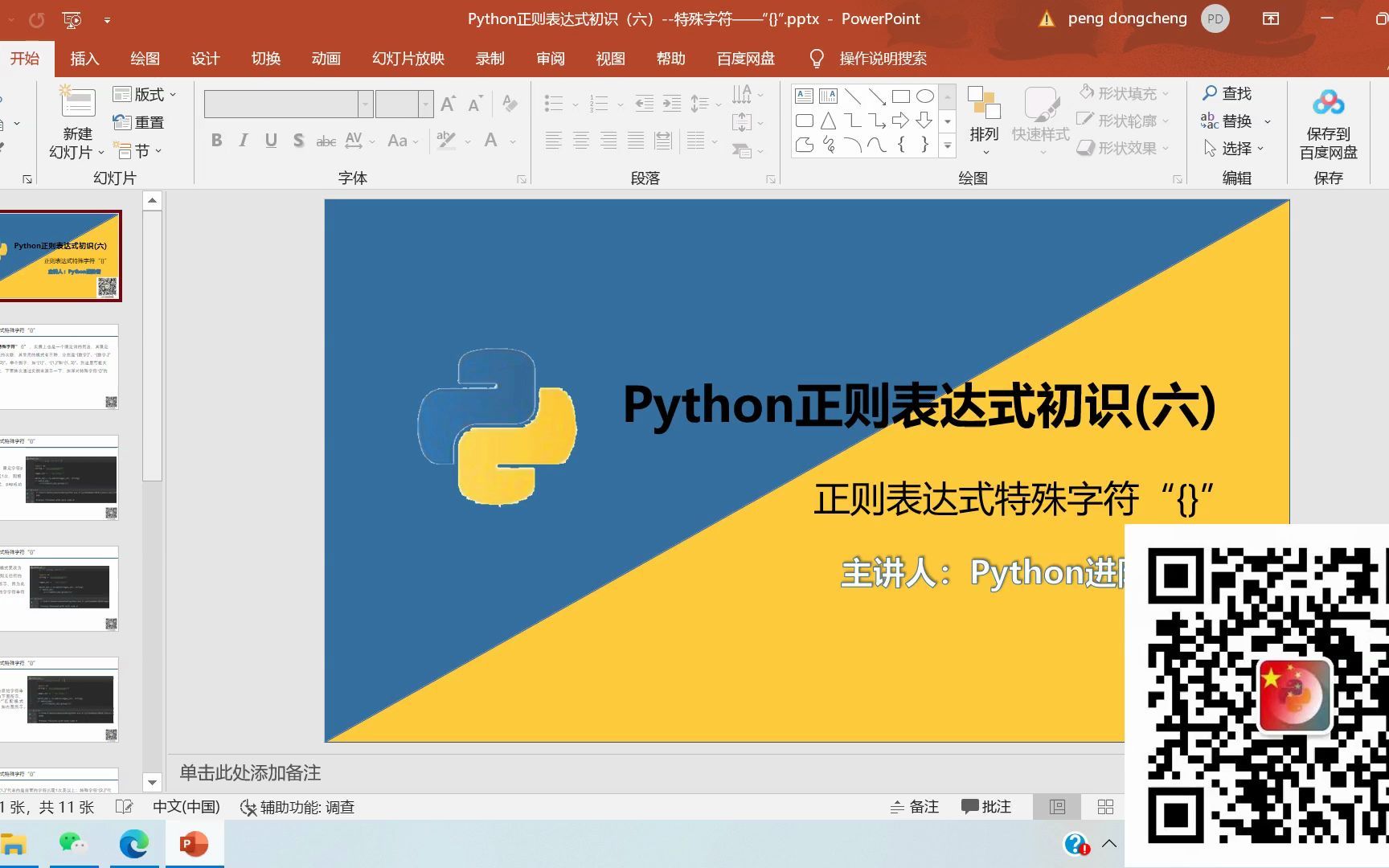Click the Justify paragraph icon

pyautogui.click(x=636, y=141)
